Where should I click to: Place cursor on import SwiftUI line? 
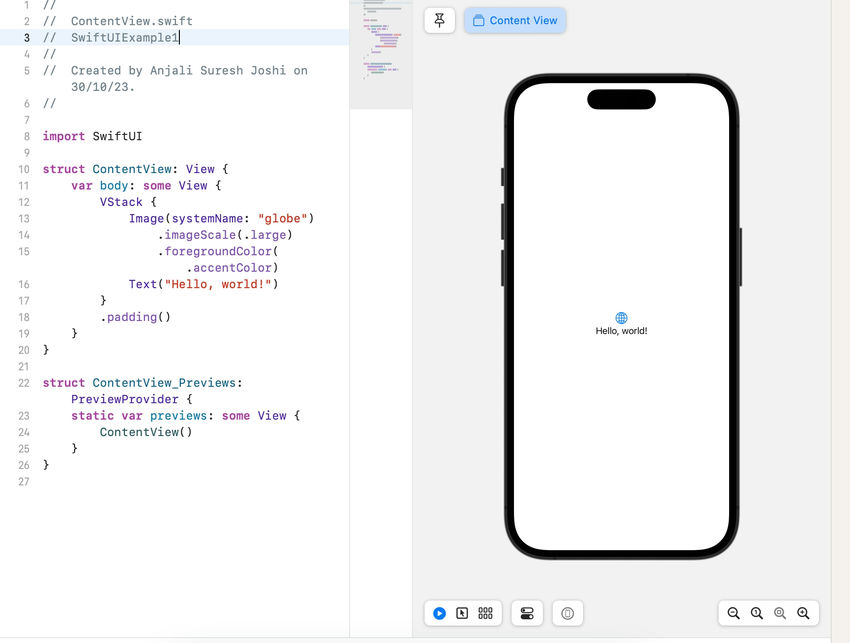tap(92, 136)
